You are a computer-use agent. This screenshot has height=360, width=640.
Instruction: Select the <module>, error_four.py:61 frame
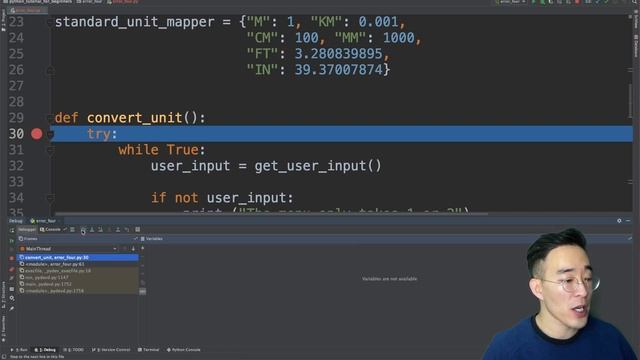click(78, 264)
